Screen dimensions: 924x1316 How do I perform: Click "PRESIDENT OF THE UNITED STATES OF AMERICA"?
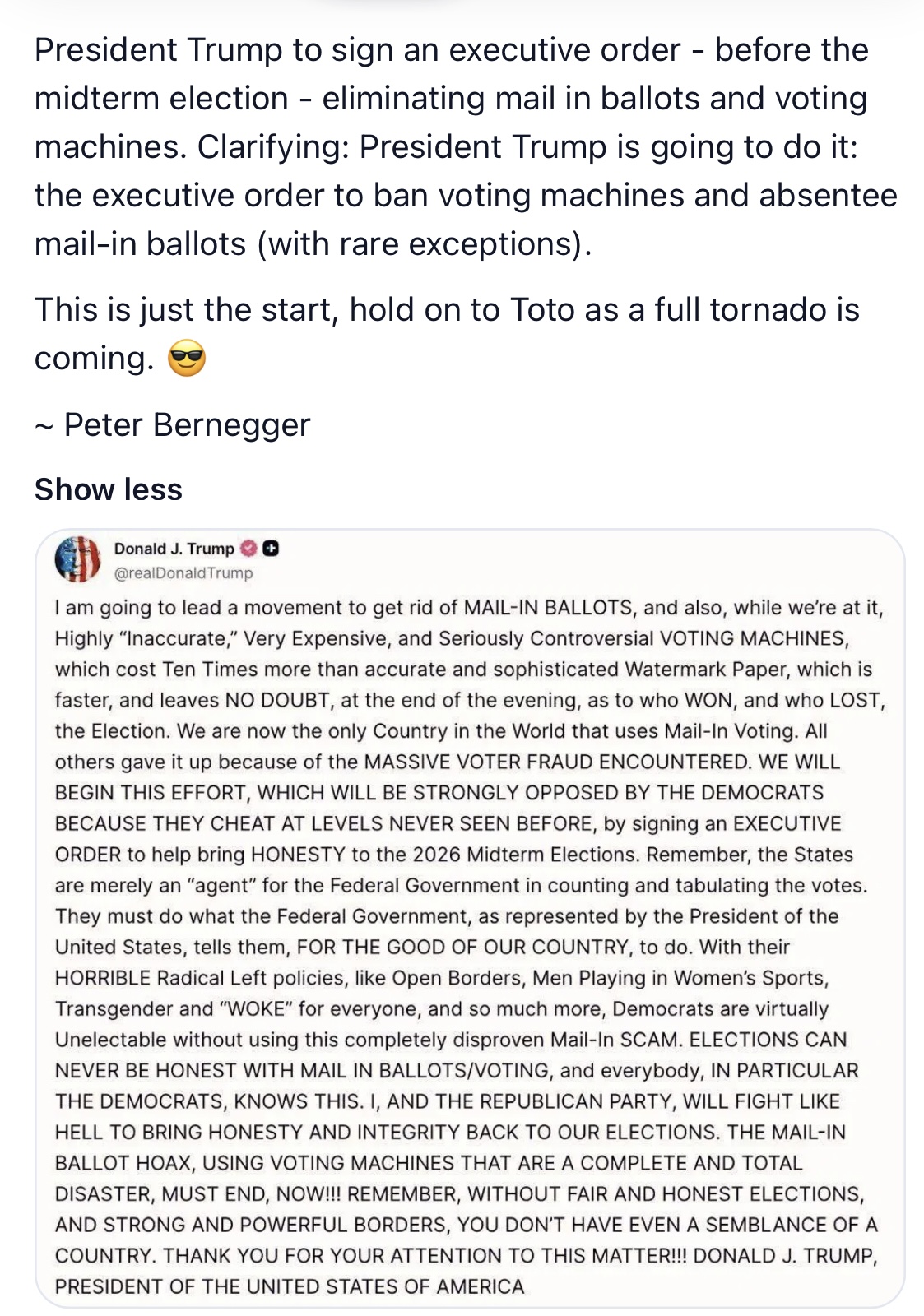tap(290, 1286)
